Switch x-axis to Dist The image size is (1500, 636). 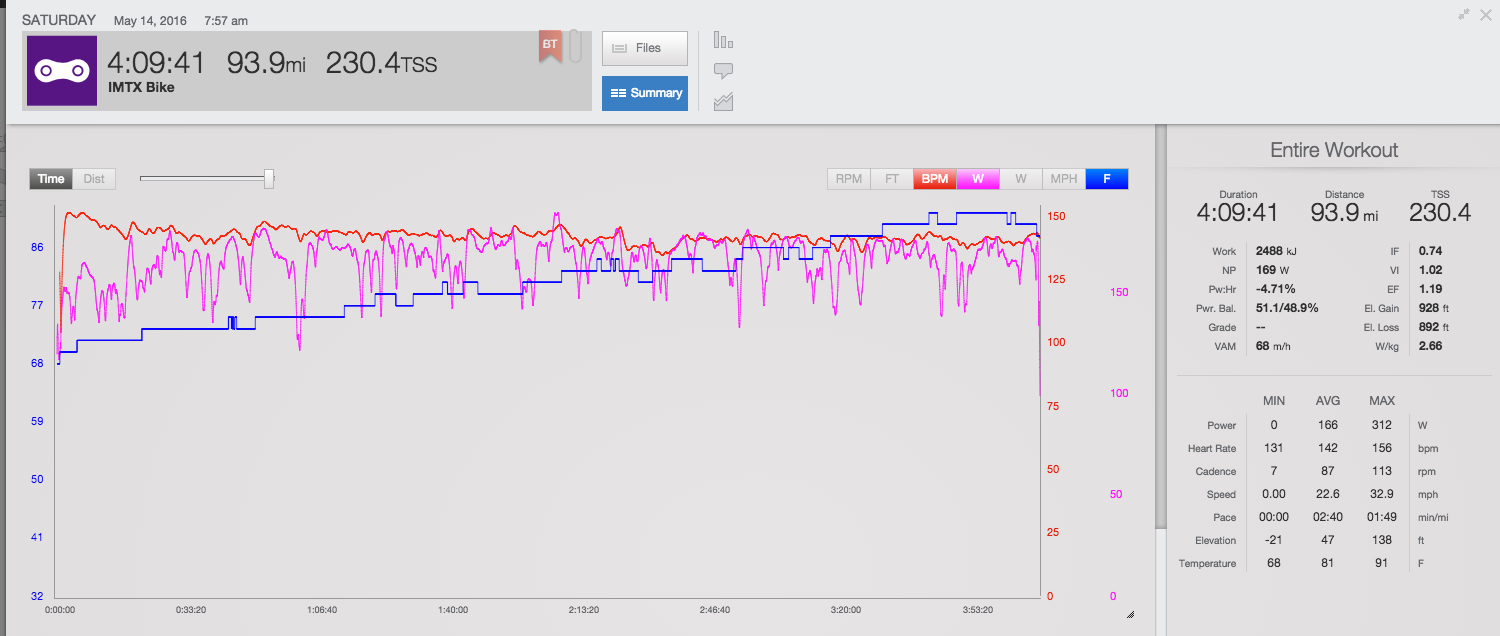point(94,179)
